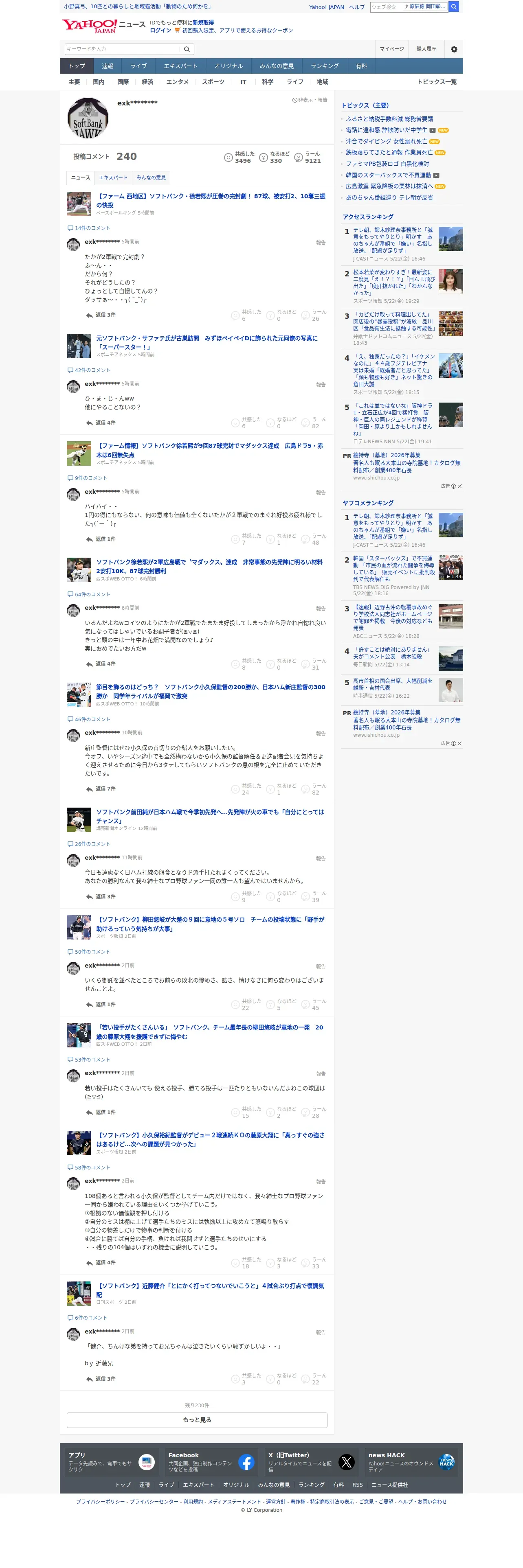Open 購入履歴 in the header
523x1568 pixels.
point(426,49)
